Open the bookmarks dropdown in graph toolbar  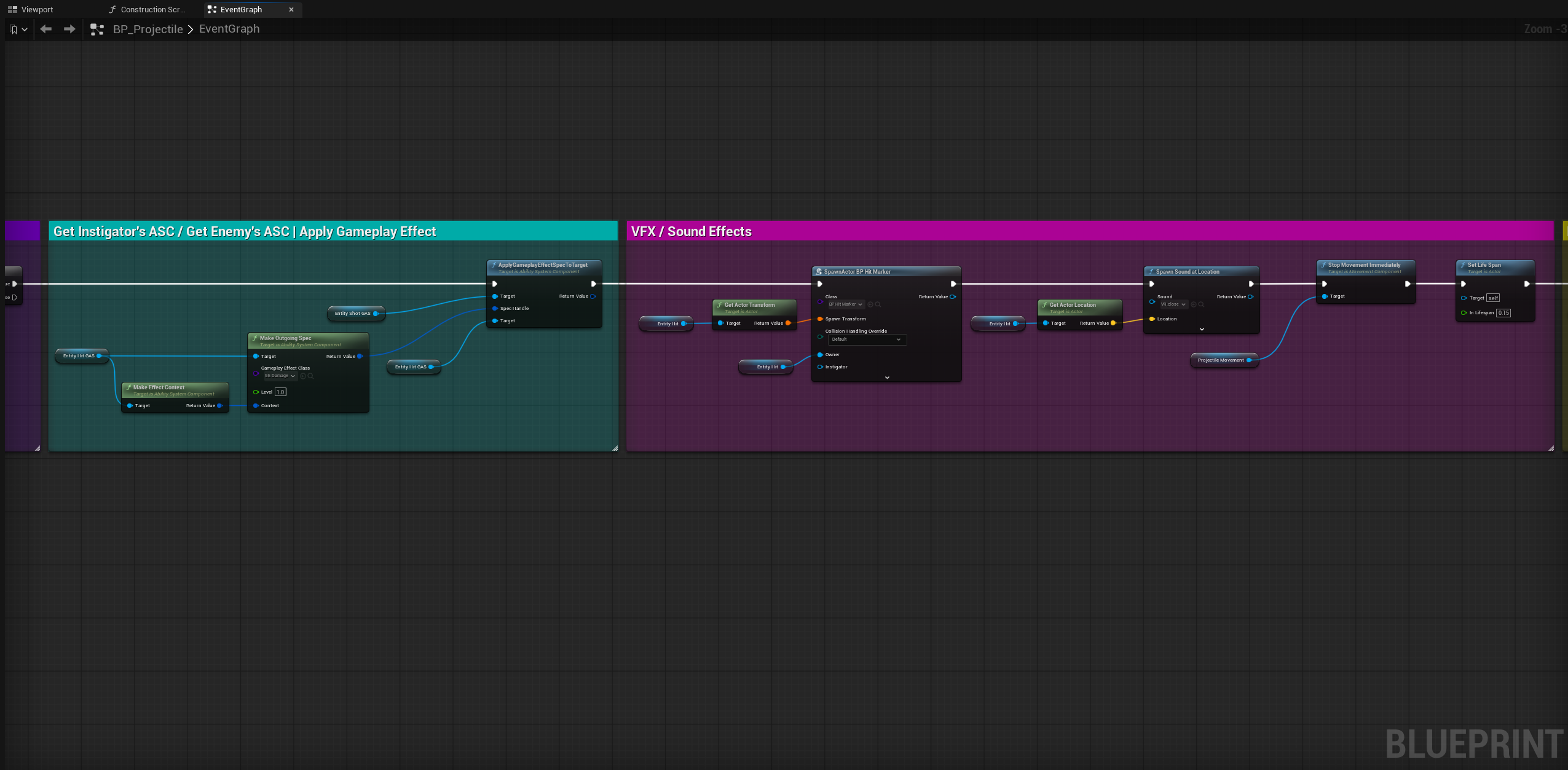18,29
